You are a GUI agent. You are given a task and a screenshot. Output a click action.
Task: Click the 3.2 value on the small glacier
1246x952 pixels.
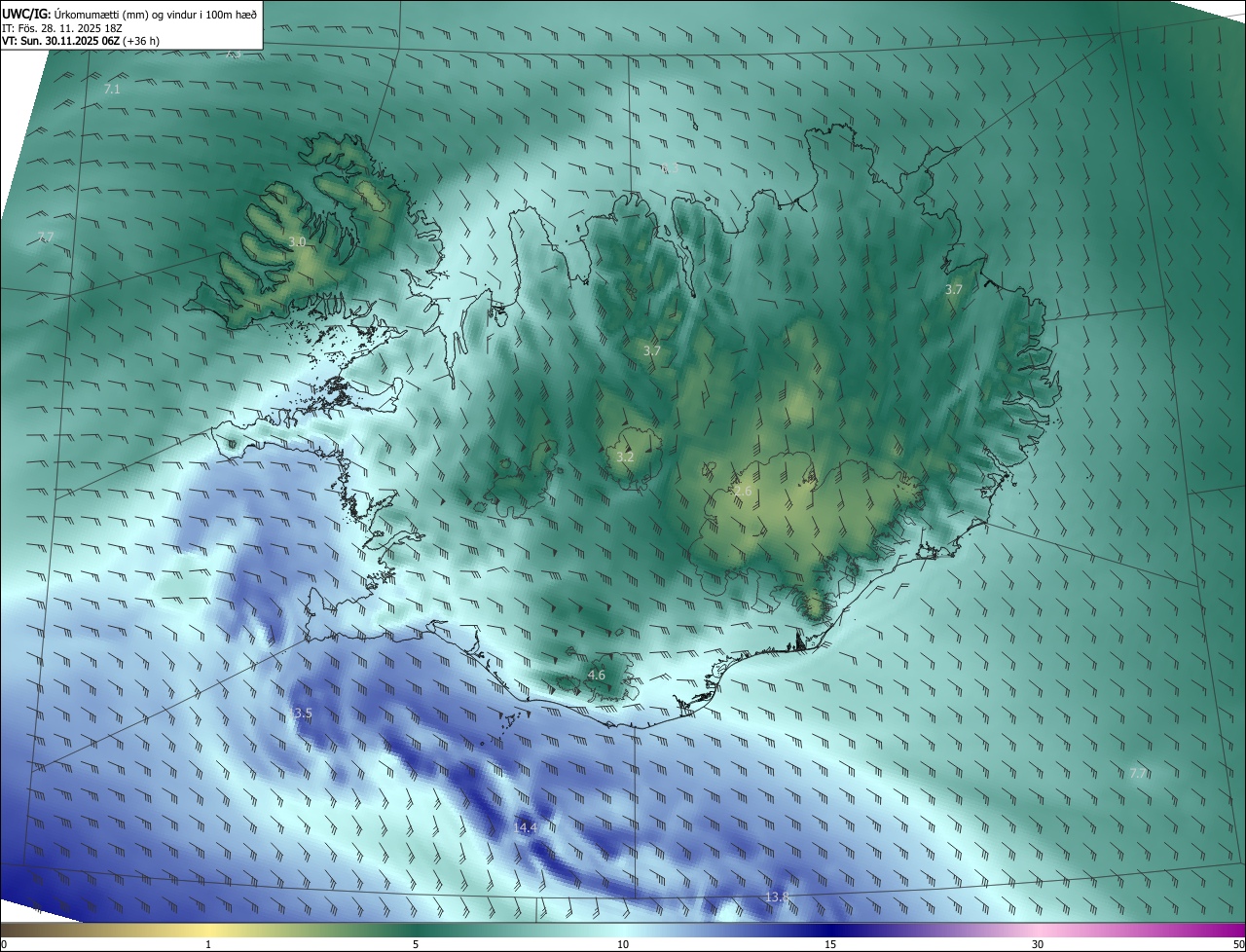625,457
